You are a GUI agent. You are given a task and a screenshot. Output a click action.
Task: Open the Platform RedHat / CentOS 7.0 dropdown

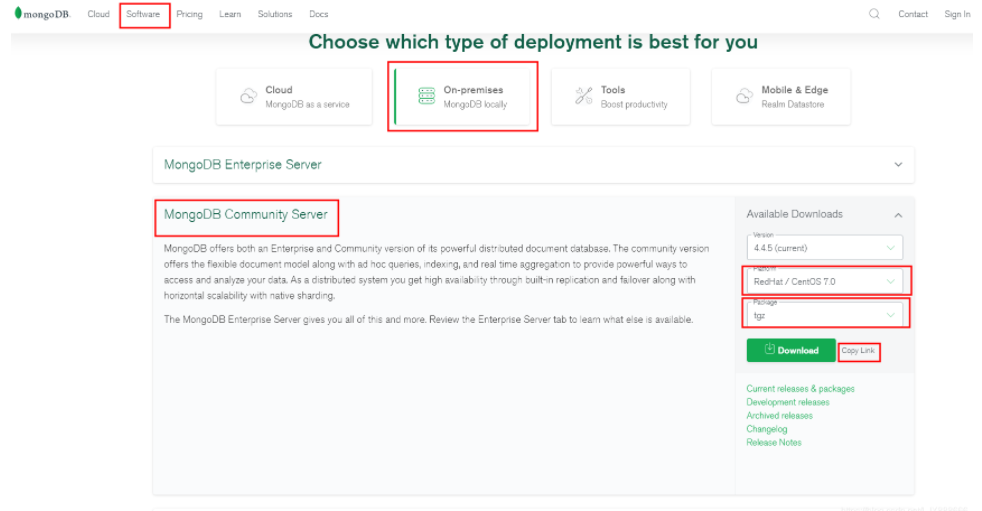824,281
